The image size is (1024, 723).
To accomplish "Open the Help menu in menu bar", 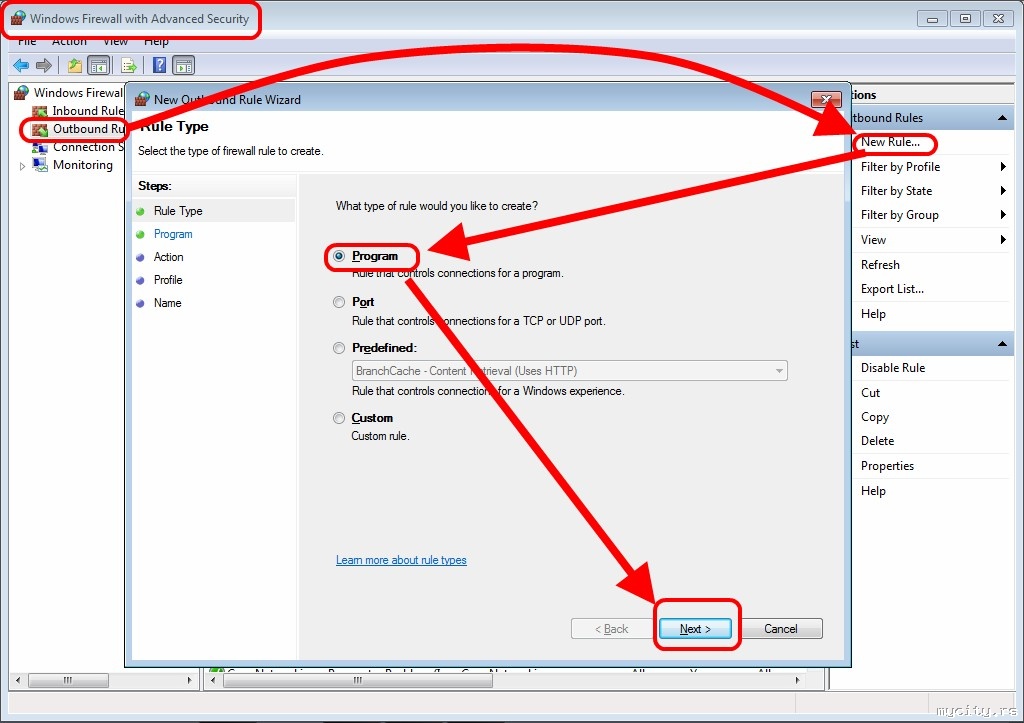I will [156, 41].
